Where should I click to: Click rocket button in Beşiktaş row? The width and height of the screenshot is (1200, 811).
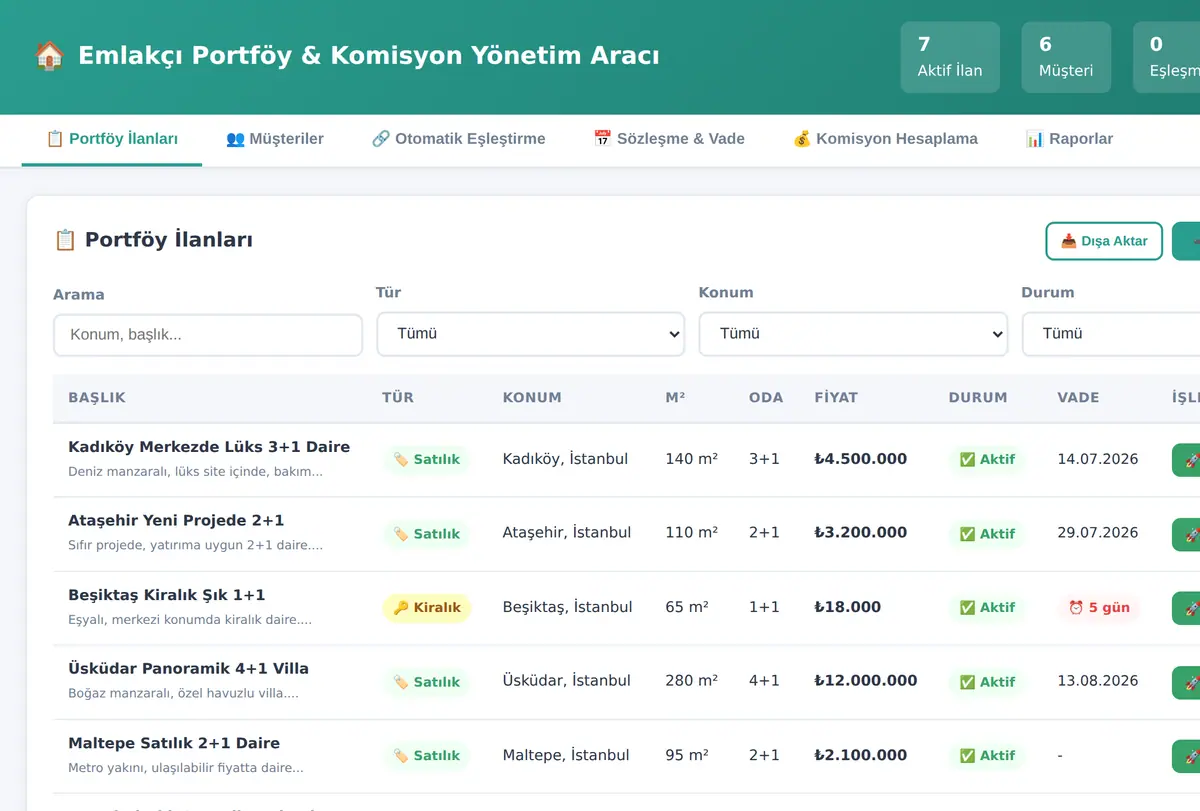pyautogui.click(x=1186, y=608)
